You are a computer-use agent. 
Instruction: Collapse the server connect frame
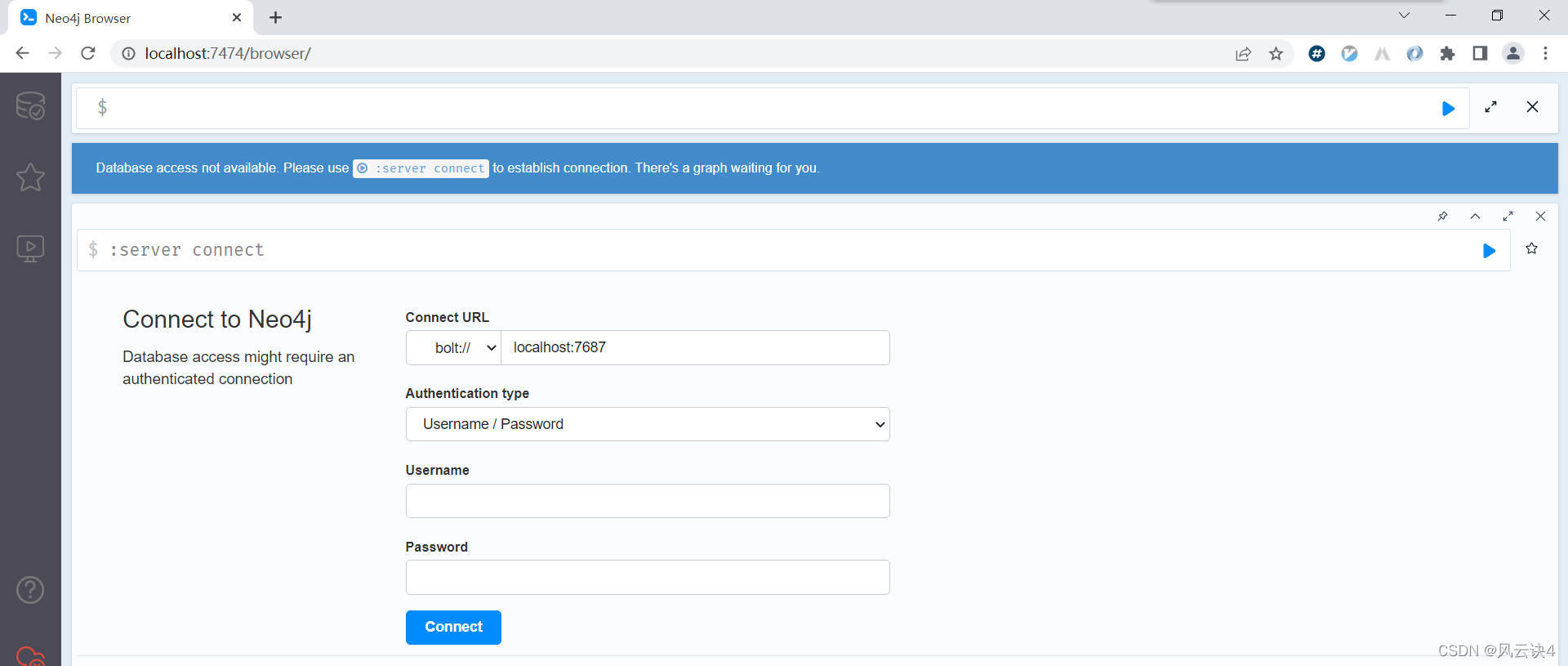click(x=1475, y=217)
